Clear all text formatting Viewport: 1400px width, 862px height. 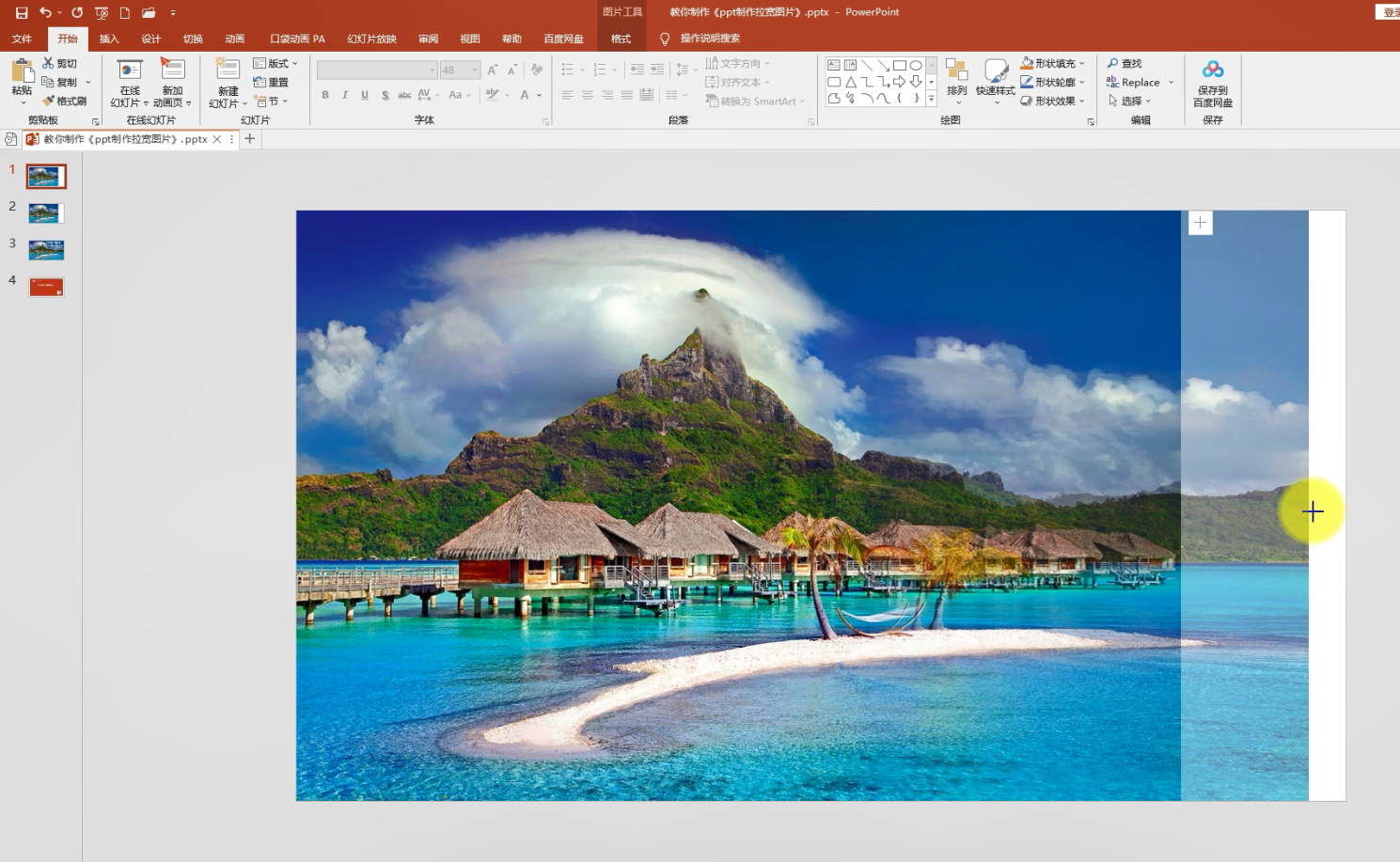click(537, 70)
